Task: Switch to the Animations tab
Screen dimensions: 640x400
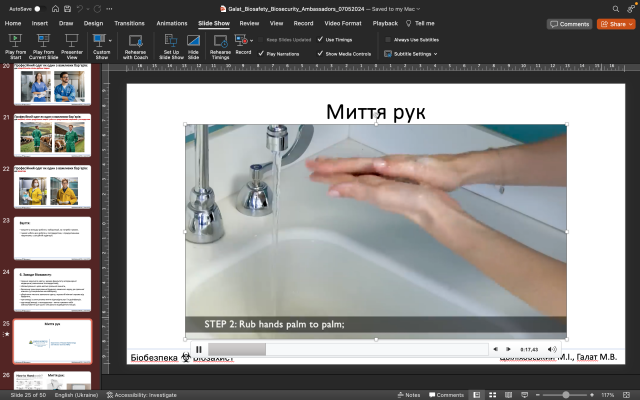Action: point(171,22)
